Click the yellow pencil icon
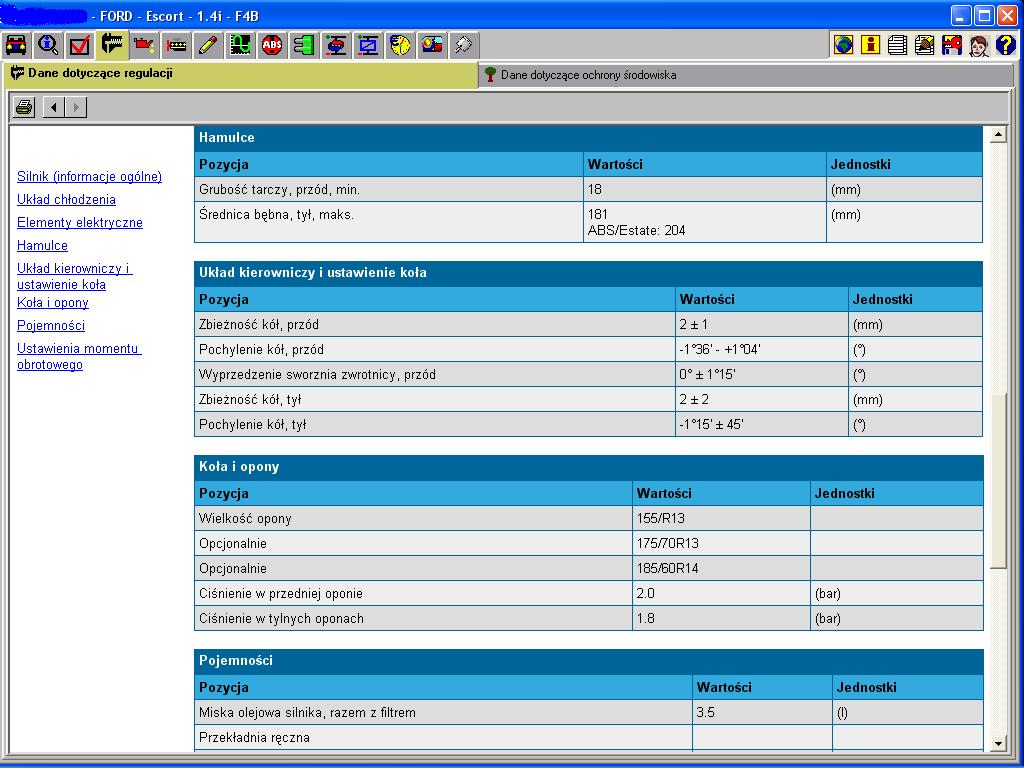Screen dimensions: 1024x768 tap(208, 45)
